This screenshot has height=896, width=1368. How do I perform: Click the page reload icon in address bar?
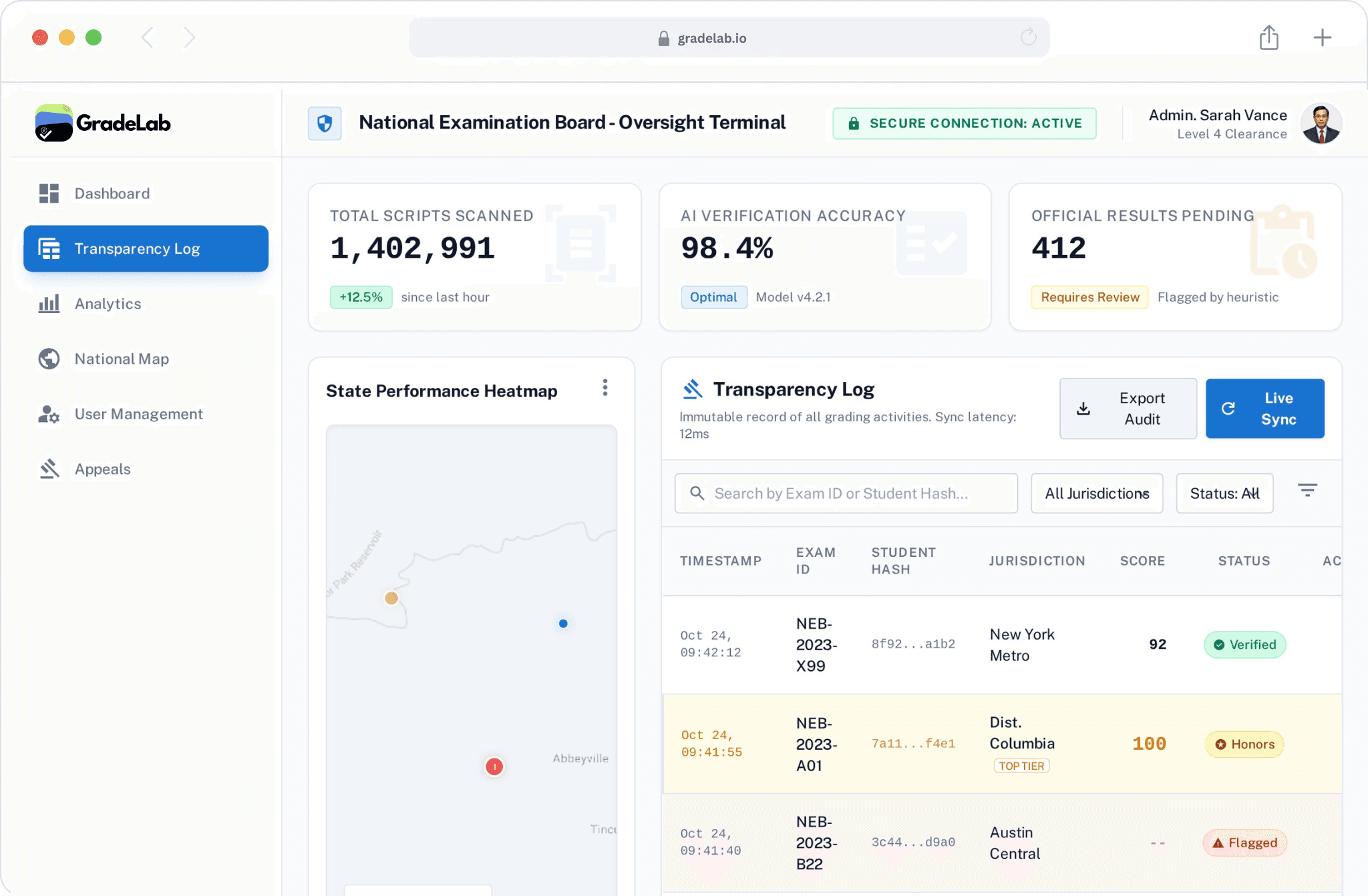1029,37
